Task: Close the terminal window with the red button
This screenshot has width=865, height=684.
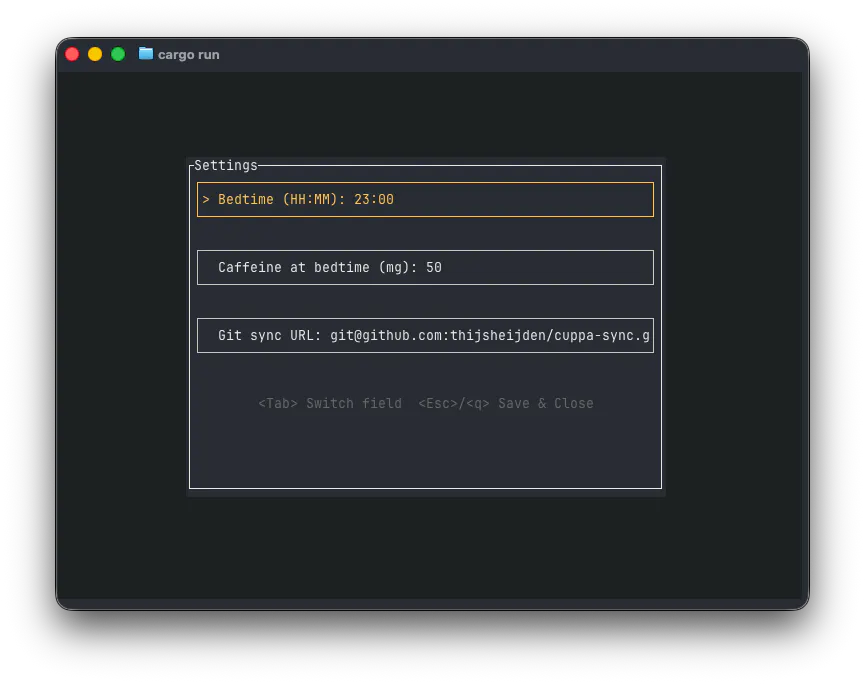Action: [x=72, y=54]
